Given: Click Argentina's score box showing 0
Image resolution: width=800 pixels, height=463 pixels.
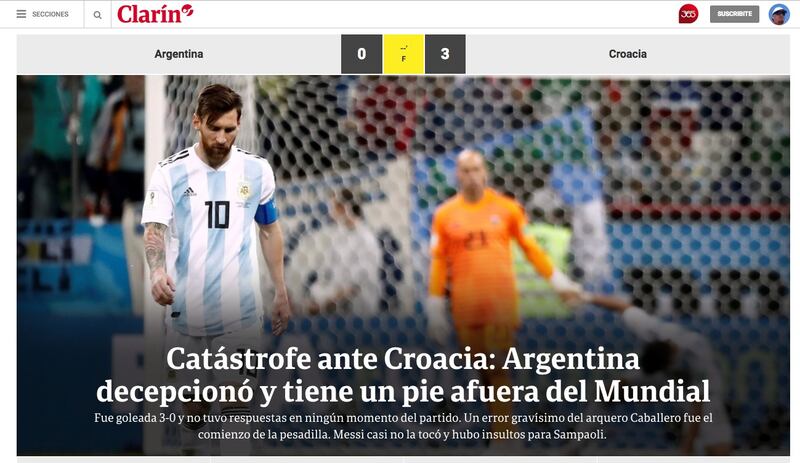Looking at the screenshot, I should click(361, 54).
